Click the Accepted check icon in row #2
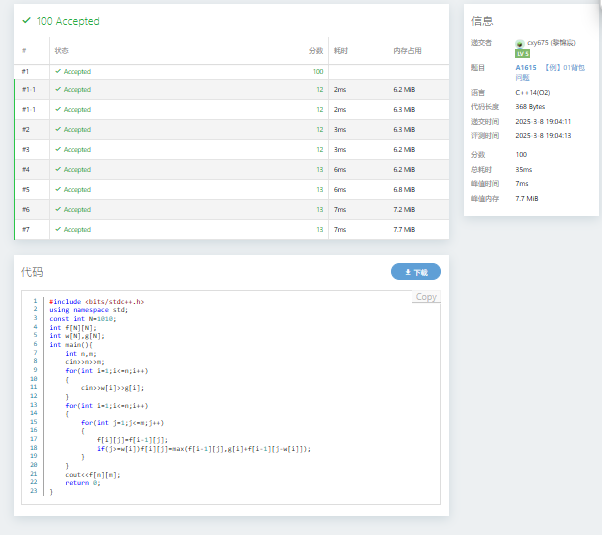 point(58,130)
